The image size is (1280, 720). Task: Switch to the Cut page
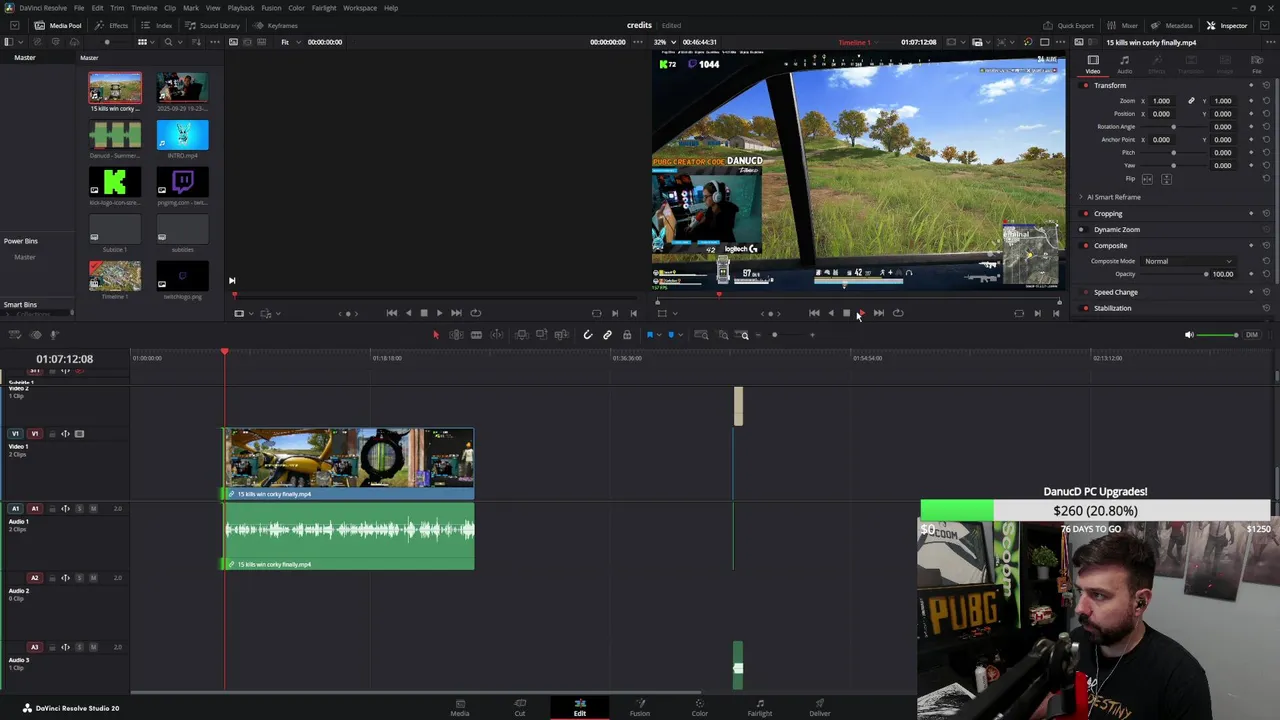[x=520, y=707]
